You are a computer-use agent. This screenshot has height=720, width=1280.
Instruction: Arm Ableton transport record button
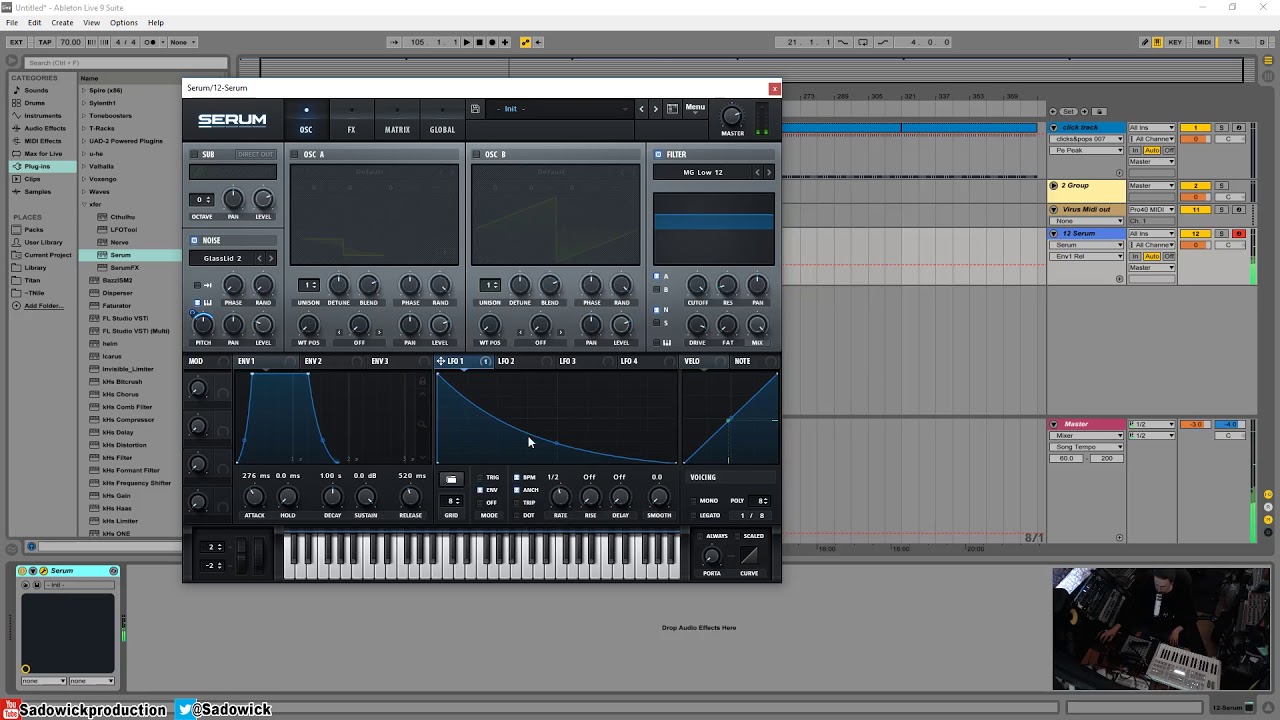(x=492, y=42)
